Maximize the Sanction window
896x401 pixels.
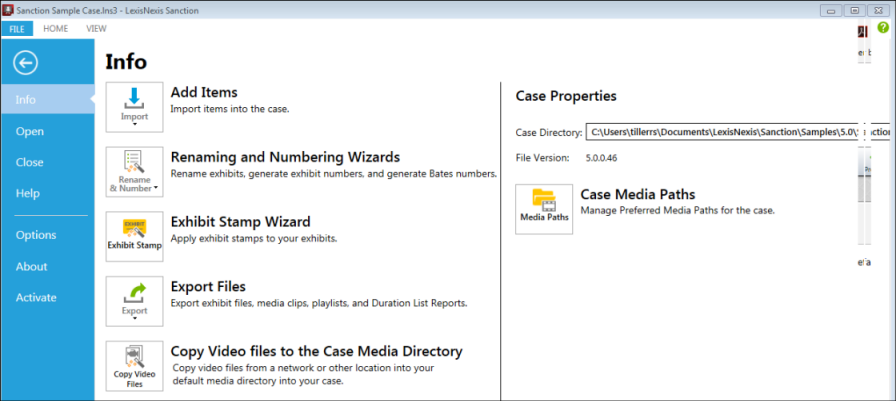(855, 10)
